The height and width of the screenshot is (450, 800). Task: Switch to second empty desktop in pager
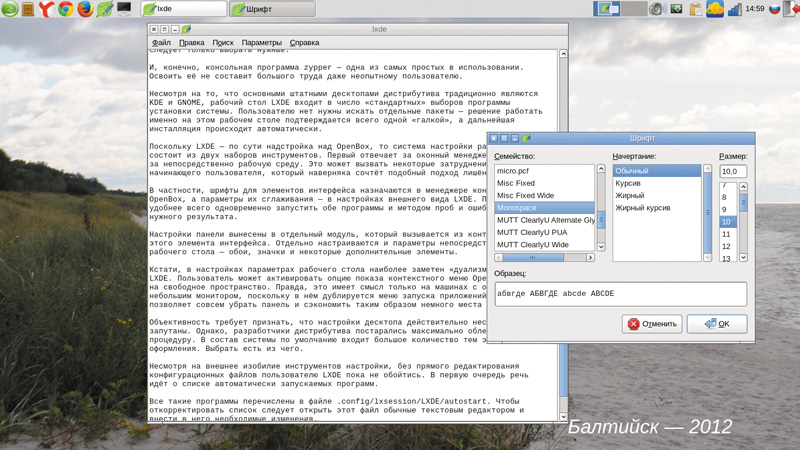point(634,9)
